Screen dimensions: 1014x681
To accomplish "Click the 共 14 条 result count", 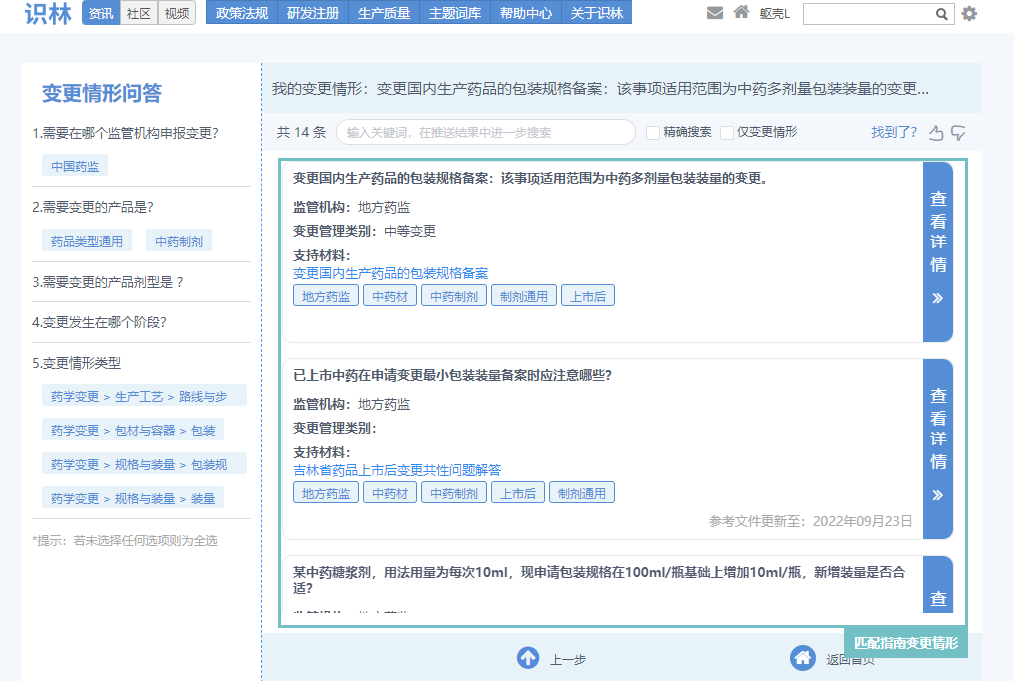I will [301, 133].
